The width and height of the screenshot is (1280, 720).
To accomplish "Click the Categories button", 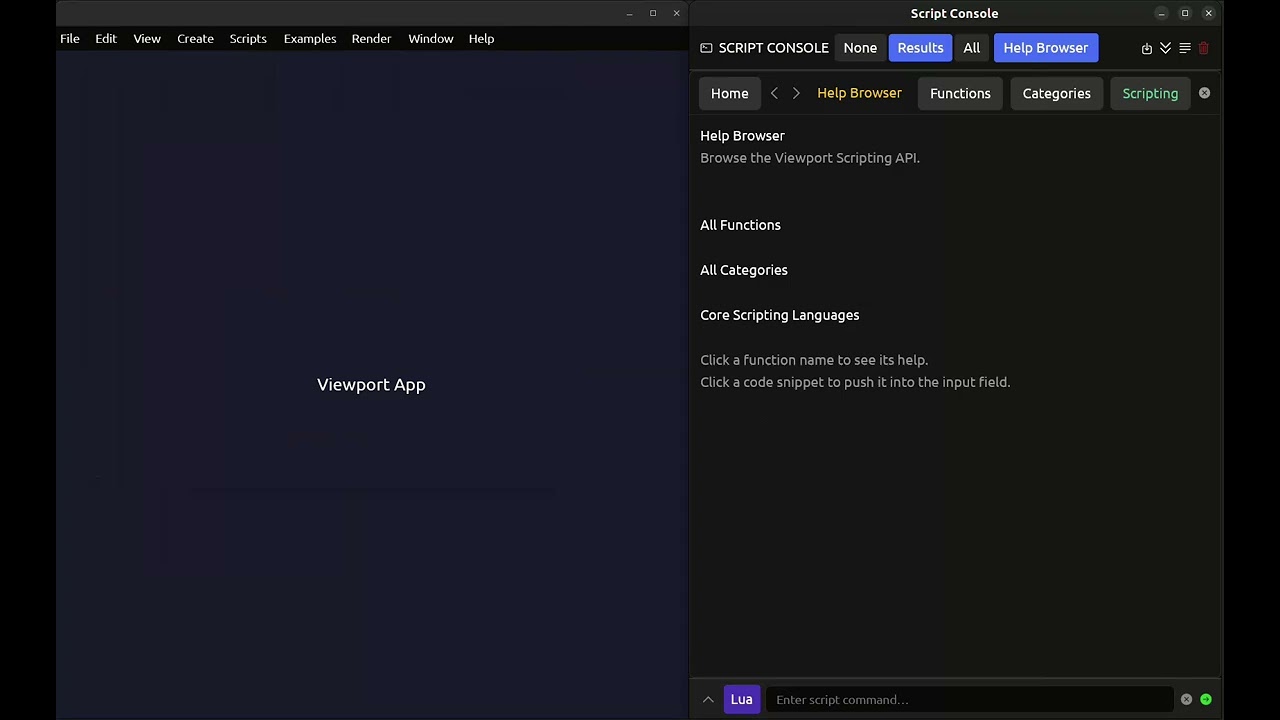I will (1056, 93).
